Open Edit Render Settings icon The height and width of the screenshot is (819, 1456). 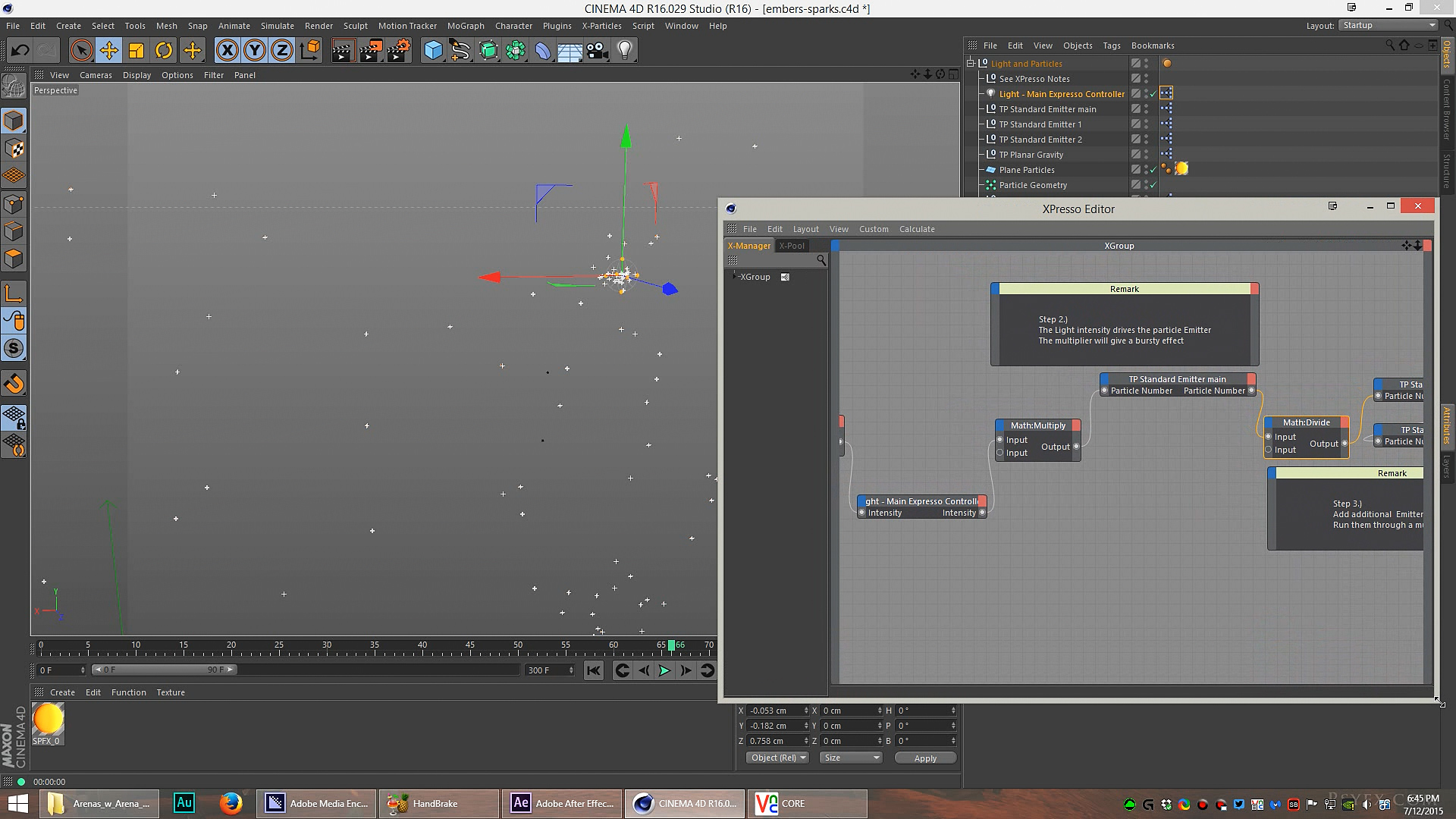coord(399,51)
